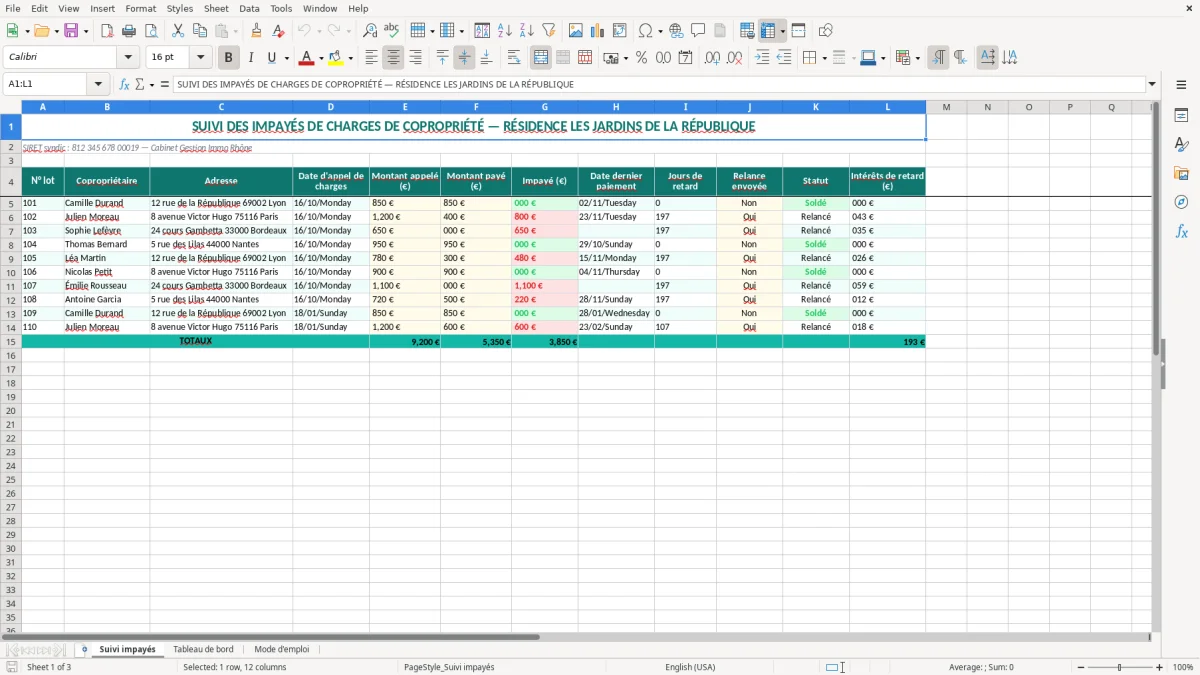Screen dimensions: 1200x675
Task: Toggle wrap text
Action: [514, 58]
